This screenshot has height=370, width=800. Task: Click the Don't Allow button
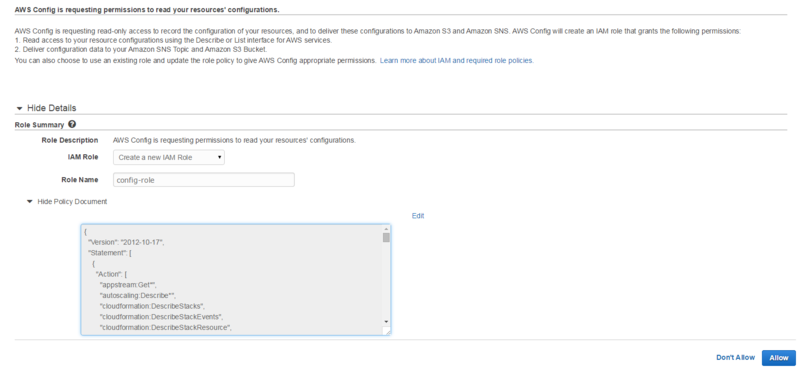click(x=735, y=358)
